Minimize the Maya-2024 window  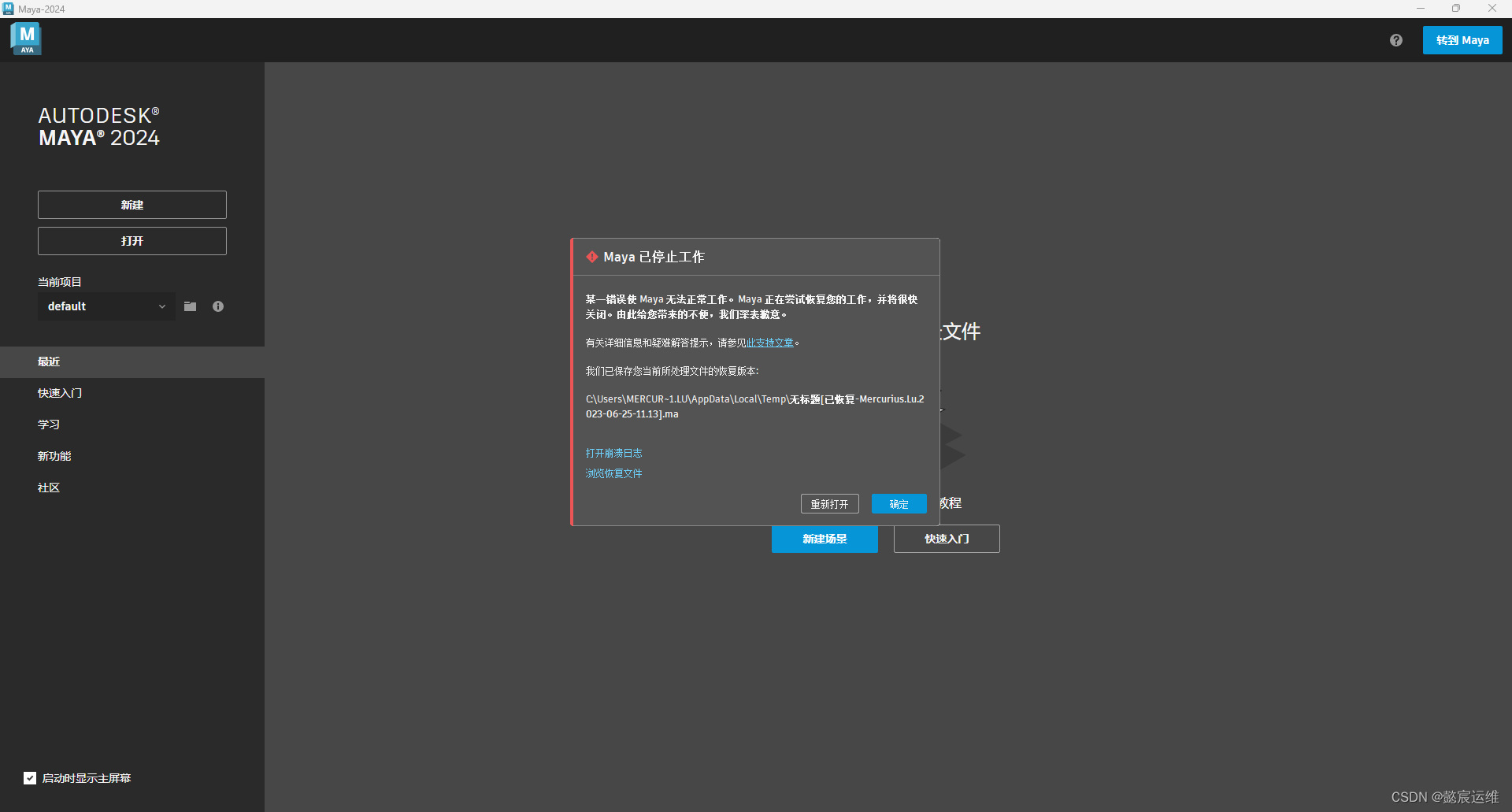[1420, 9]
